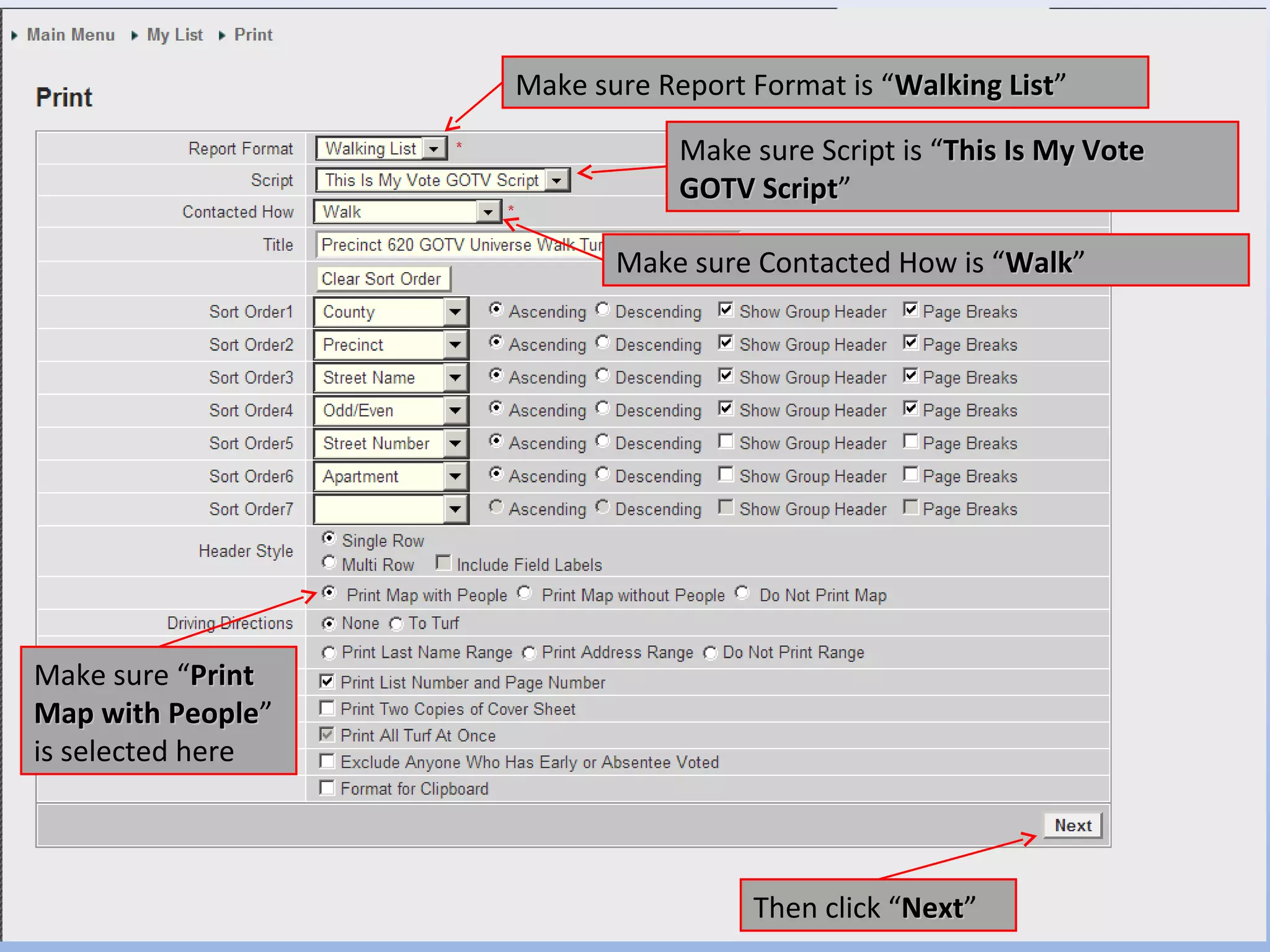Click the Clear Sort Order button
Image resolution: width=1270 pixels, height=952 pixels.
coord(383,279)
